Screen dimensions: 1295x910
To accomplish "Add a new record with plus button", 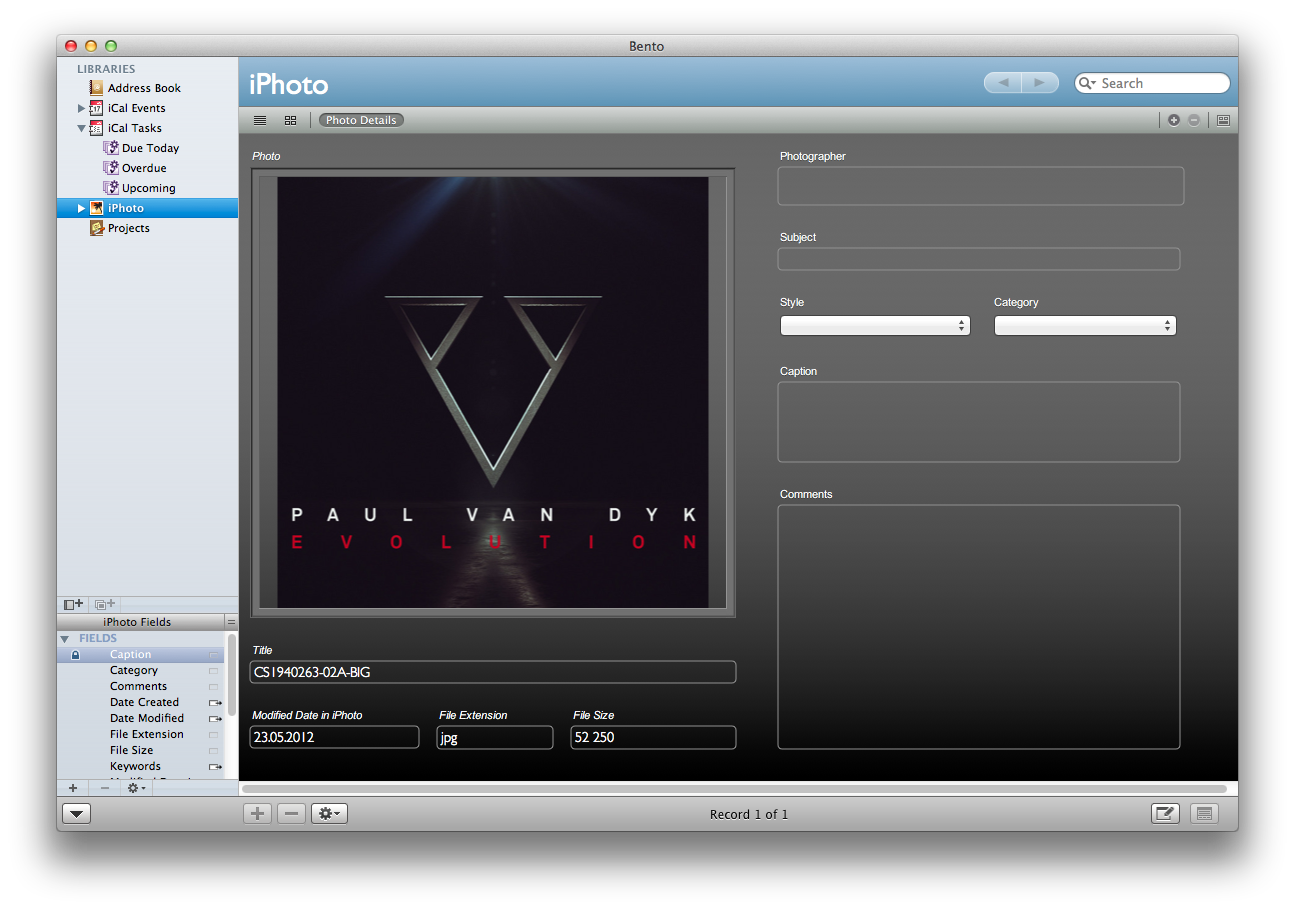I will [258, 814].
